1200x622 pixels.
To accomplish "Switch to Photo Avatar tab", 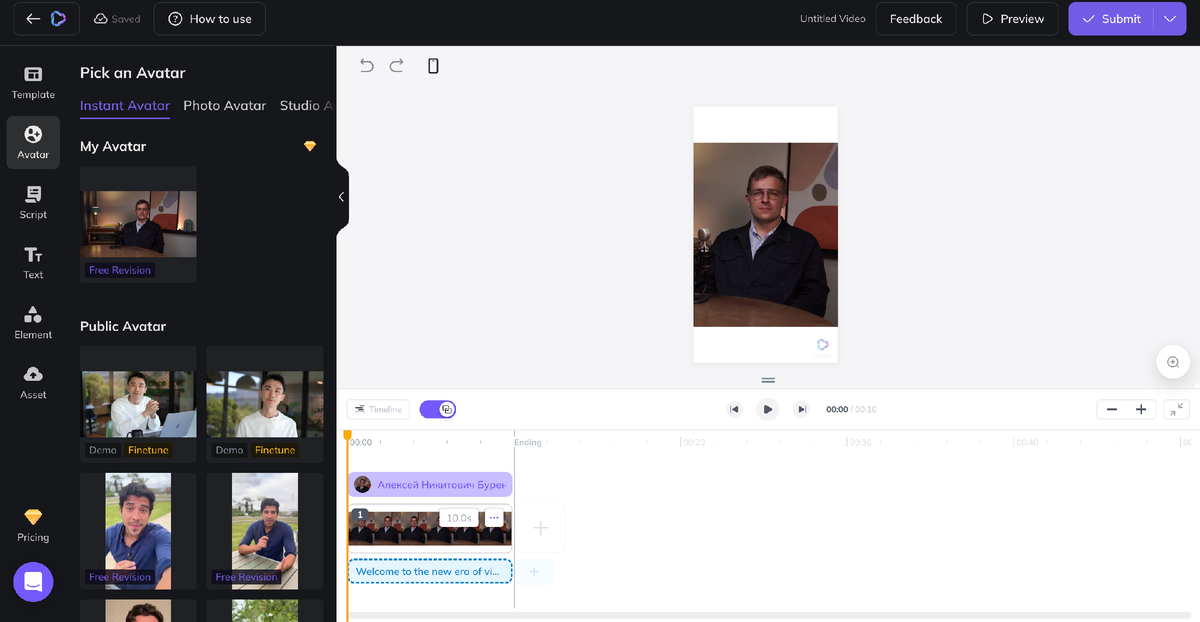I will 225,105.
